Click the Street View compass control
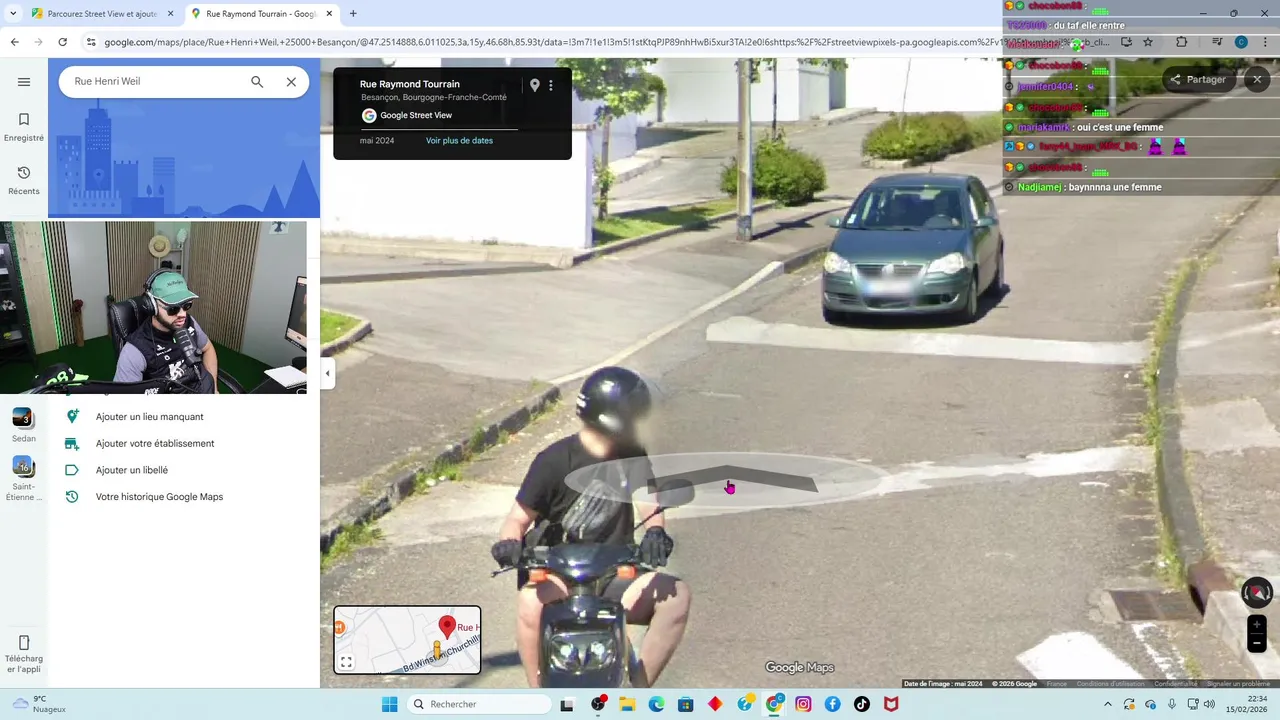The height and width of the screenshot is (720, 1280). click(x=1257, y=593)
